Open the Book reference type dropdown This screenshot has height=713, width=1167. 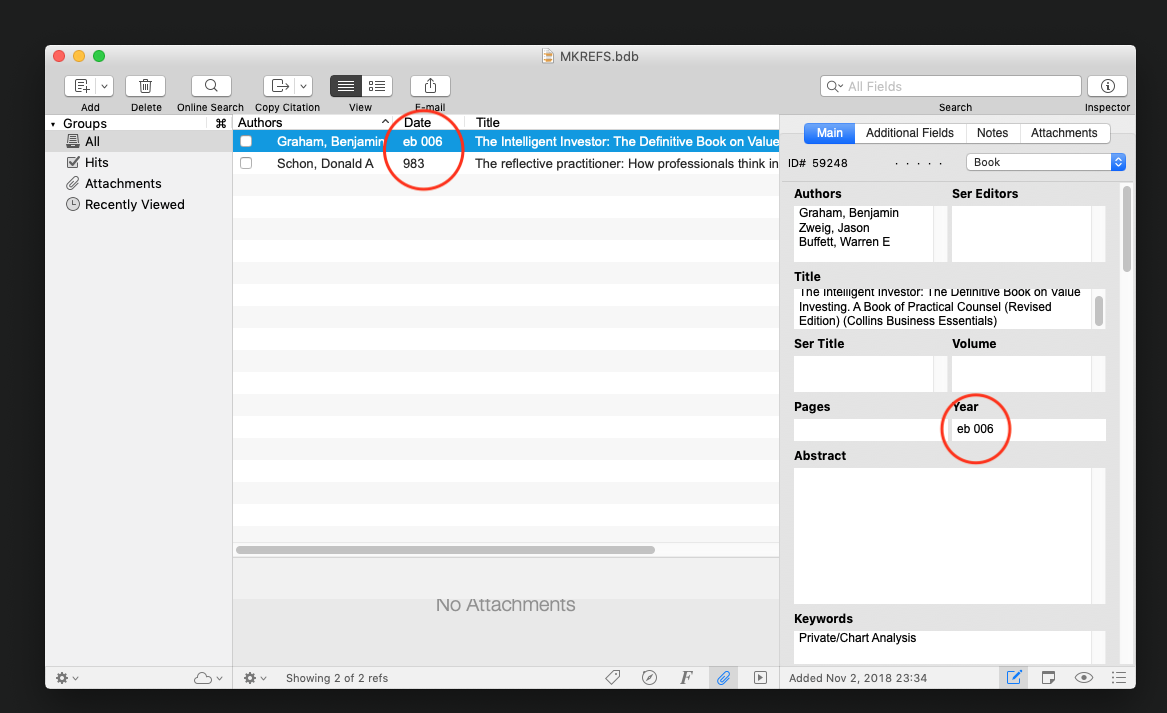1046,162
